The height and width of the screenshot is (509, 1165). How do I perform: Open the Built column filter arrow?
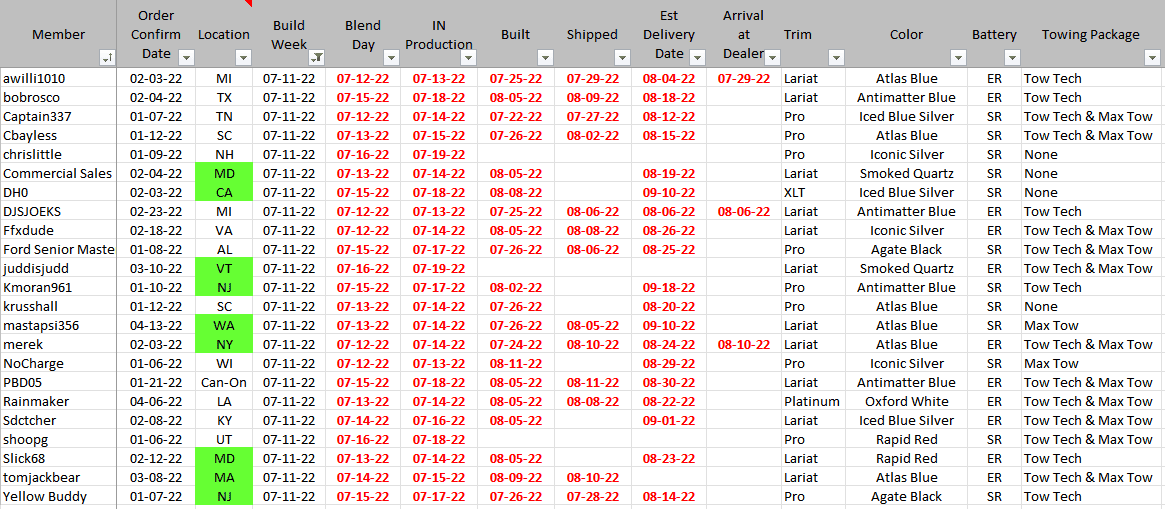(x=544, y=58)
